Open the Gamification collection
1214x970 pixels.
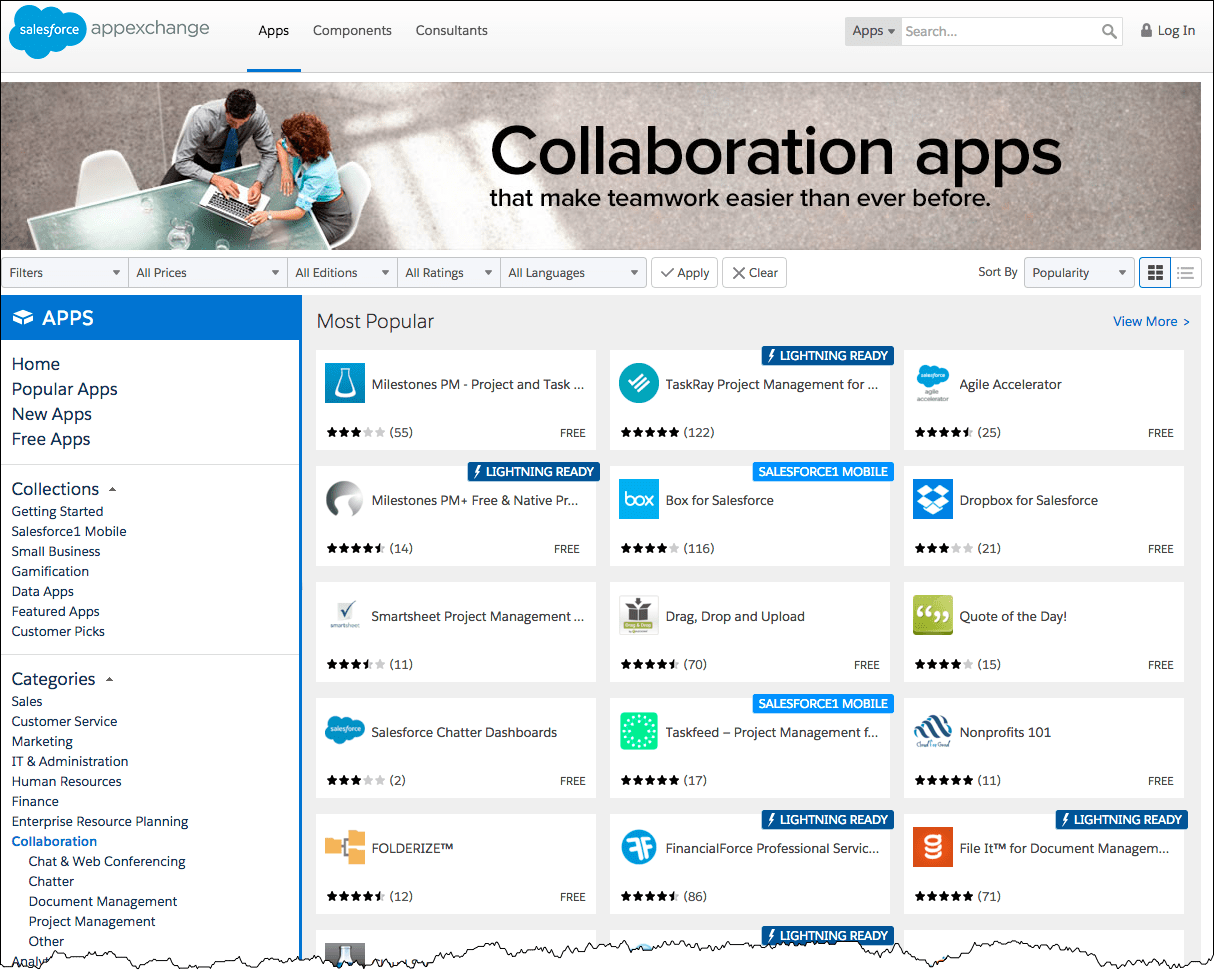coord(50,571)
